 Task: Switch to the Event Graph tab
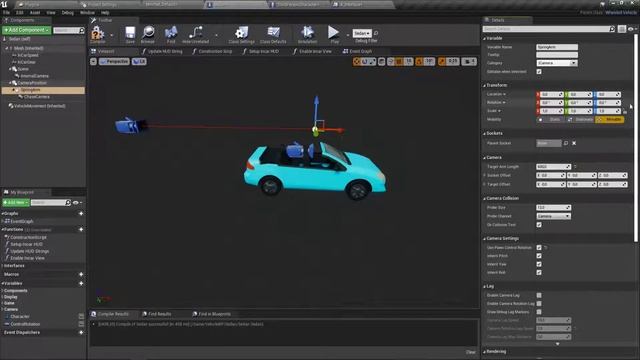click(358, 51)
